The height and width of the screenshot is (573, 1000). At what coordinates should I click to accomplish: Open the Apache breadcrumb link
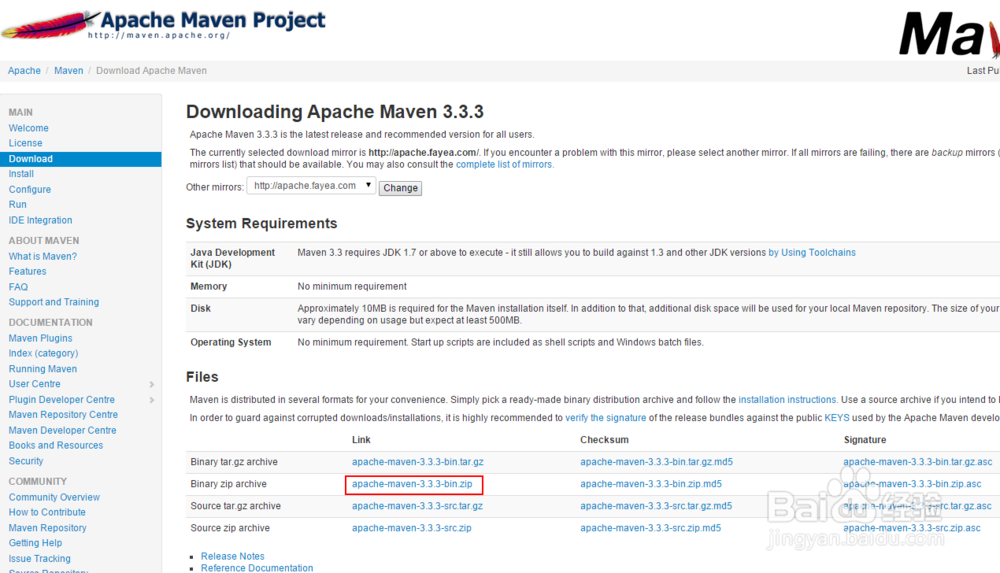click(x=24, y=71)
